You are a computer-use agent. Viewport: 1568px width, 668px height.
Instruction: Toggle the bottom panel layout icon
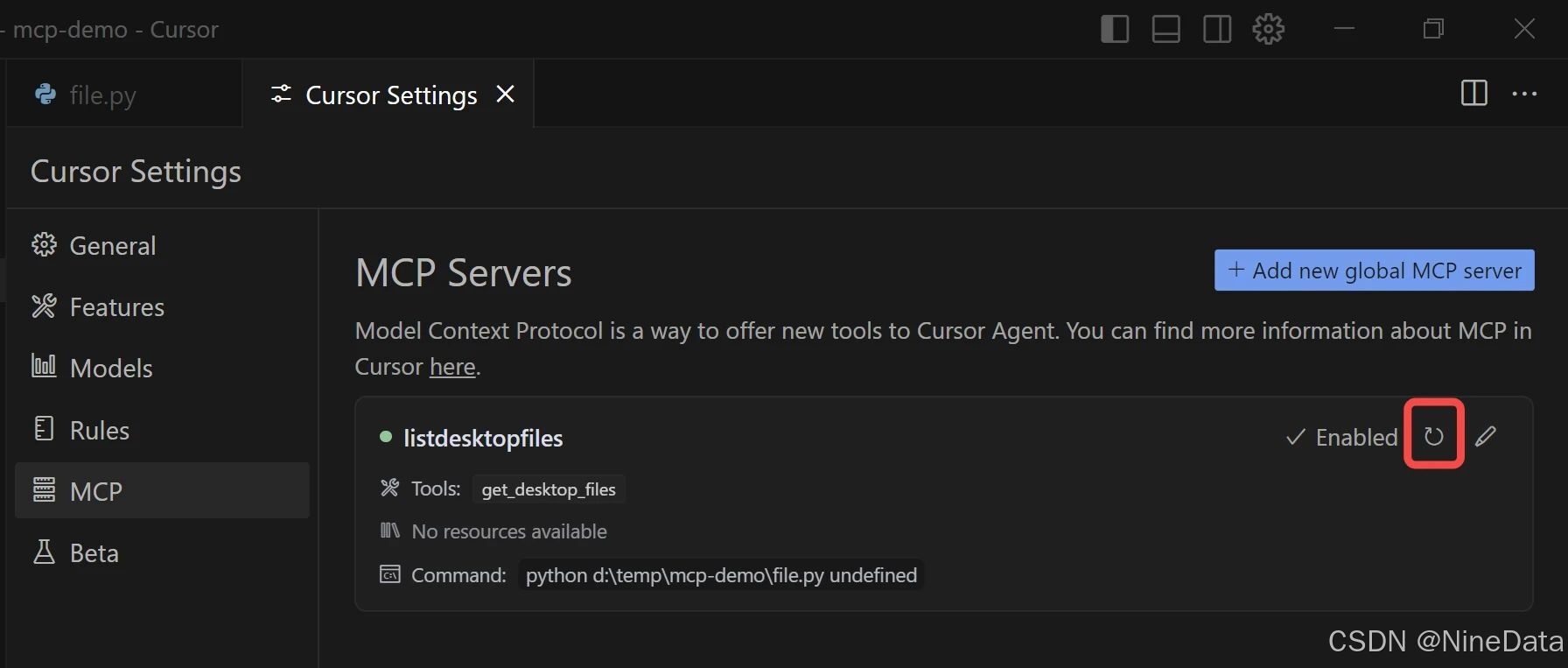pos(1165,29)
